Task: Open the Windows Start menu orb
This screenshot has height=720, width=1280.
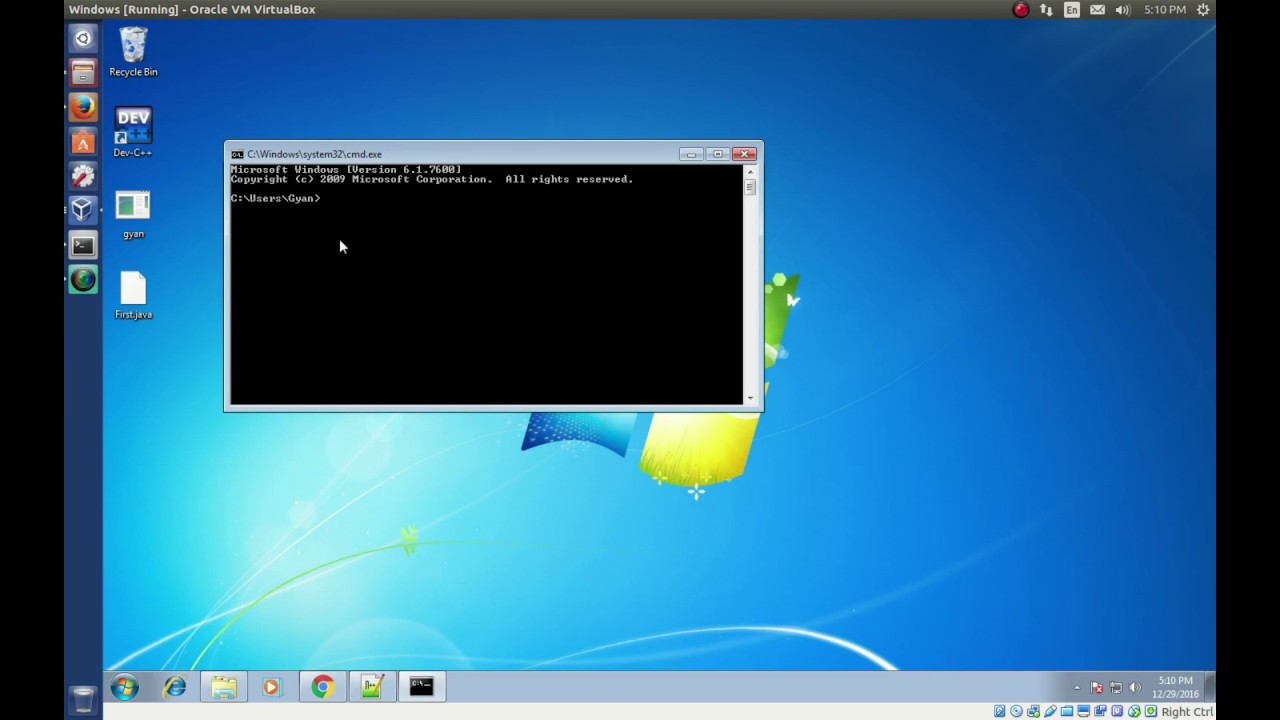Action: click(125, 687)
